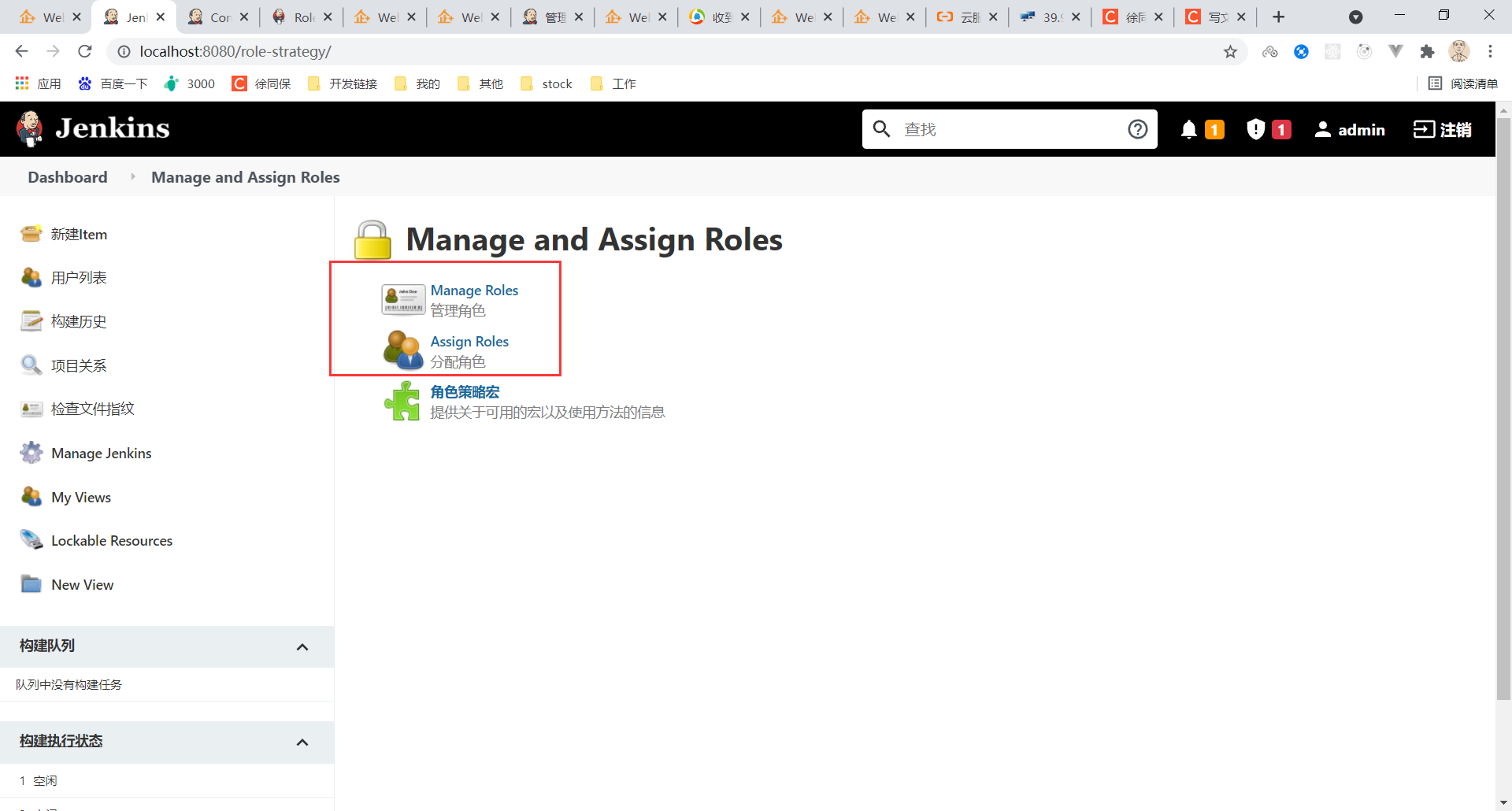The width and height of the screenshot is (1512, 811).
Task: Click the 注销 logout button
Action: point(1442,129)
